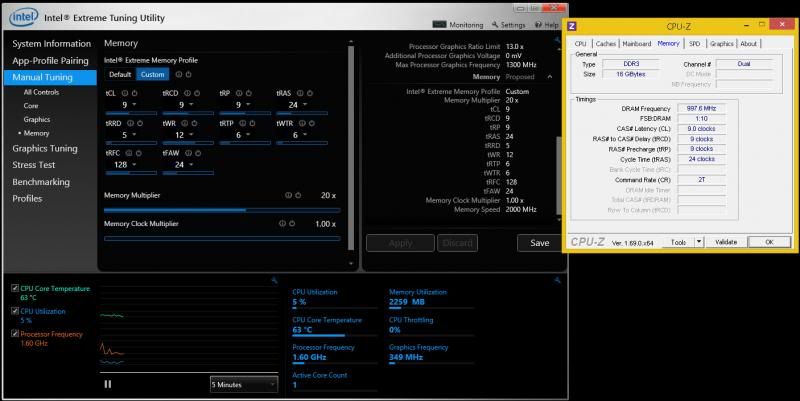Image resolution: width=800 pixels, height=401 pixels.
Task: Click OK button in CPU-Z
Action: click(769, 242)
